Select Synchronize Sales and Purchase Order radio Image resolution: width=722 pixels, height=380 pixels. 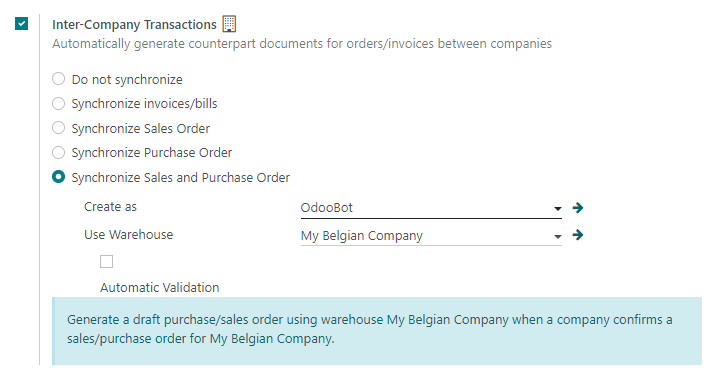pyautogui.click(x=58, y=177)
